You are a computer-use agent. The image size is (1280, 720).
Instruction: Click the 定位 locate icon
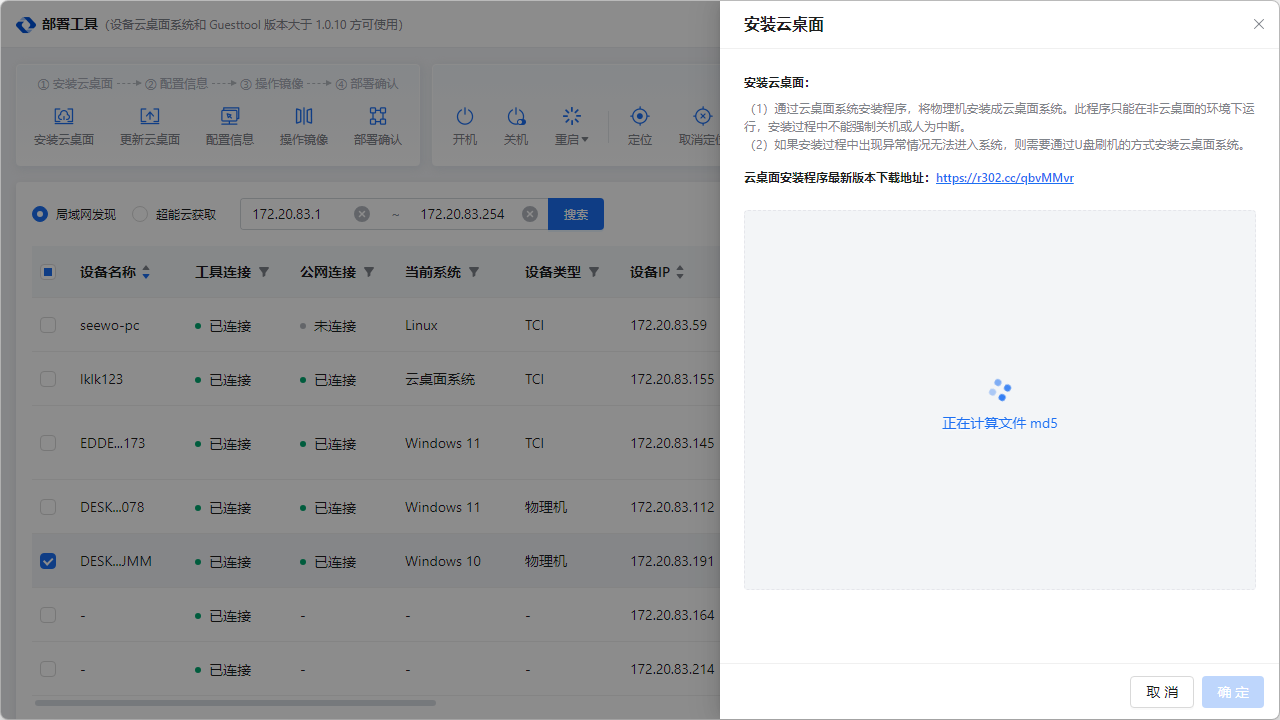pyautogui.click(x=640, y=117)
